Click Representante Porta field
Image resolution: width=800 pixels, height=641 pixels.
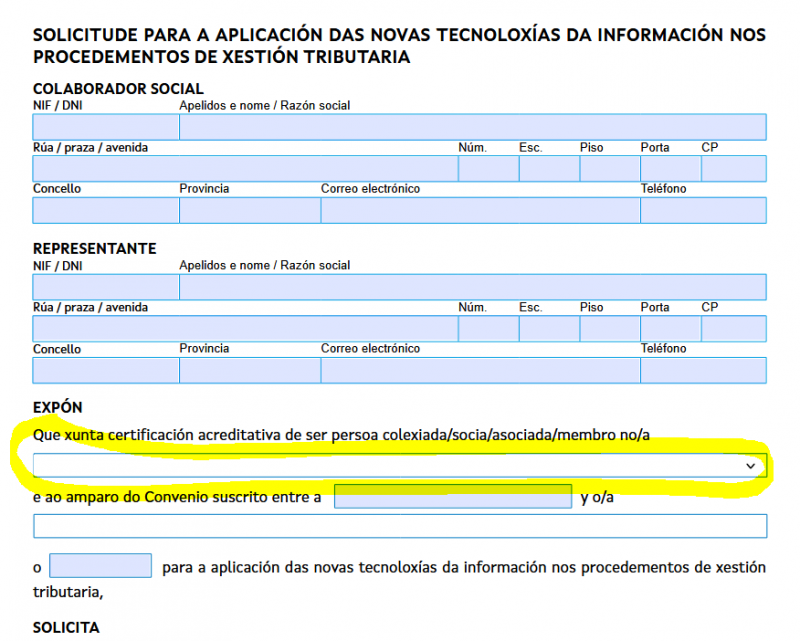click(x=671, y=329)
